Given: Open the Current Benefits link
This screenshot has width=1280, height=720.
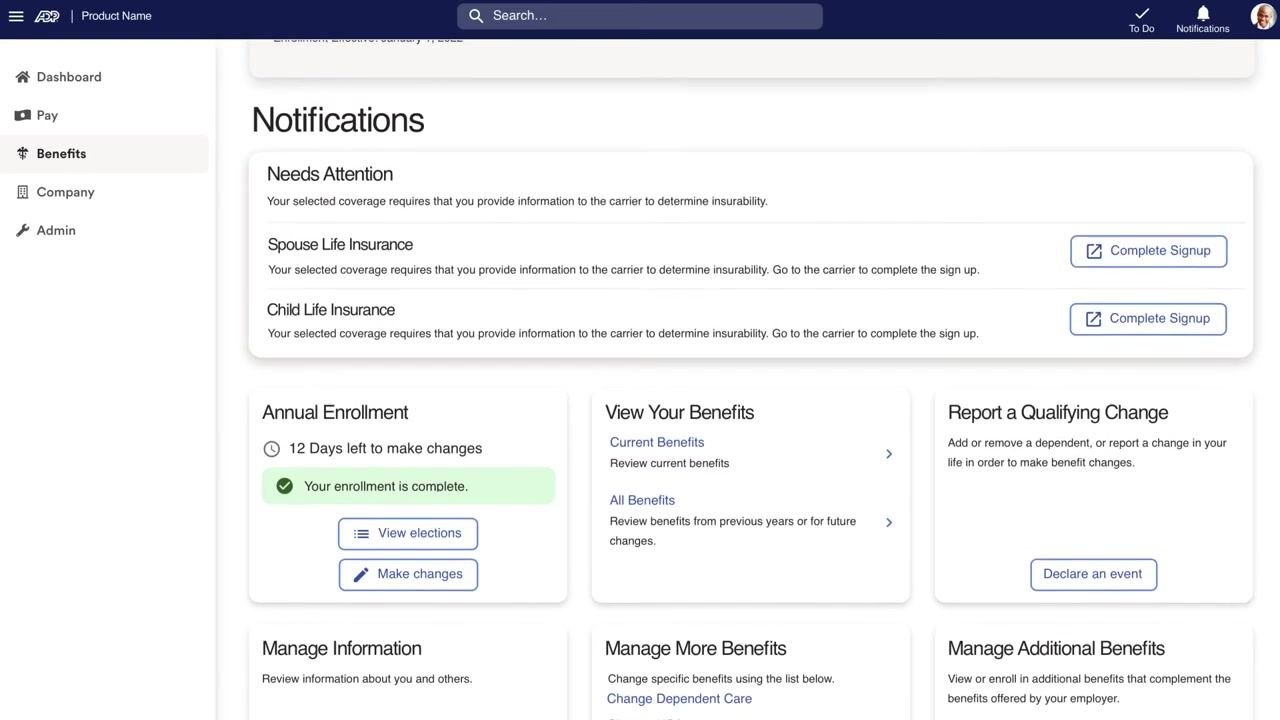Looking at the screenshot, I should click(657, 442).
